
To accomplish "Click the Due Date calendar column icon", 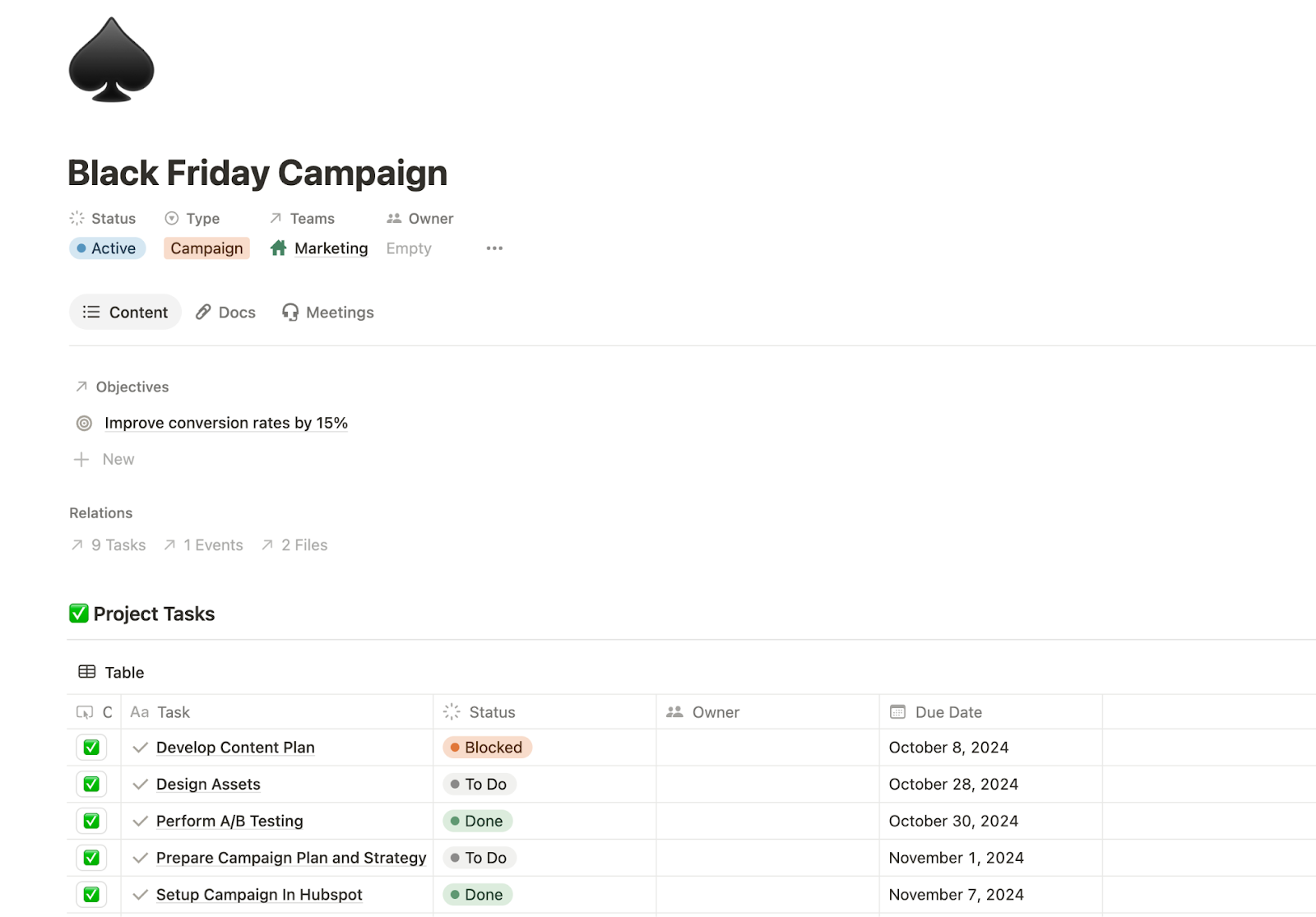I will 897,712.
